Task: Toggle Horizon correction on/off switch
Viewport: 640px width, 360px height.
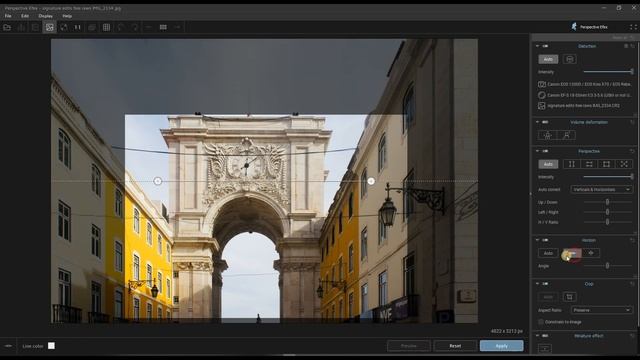Action: click(545, 240)
